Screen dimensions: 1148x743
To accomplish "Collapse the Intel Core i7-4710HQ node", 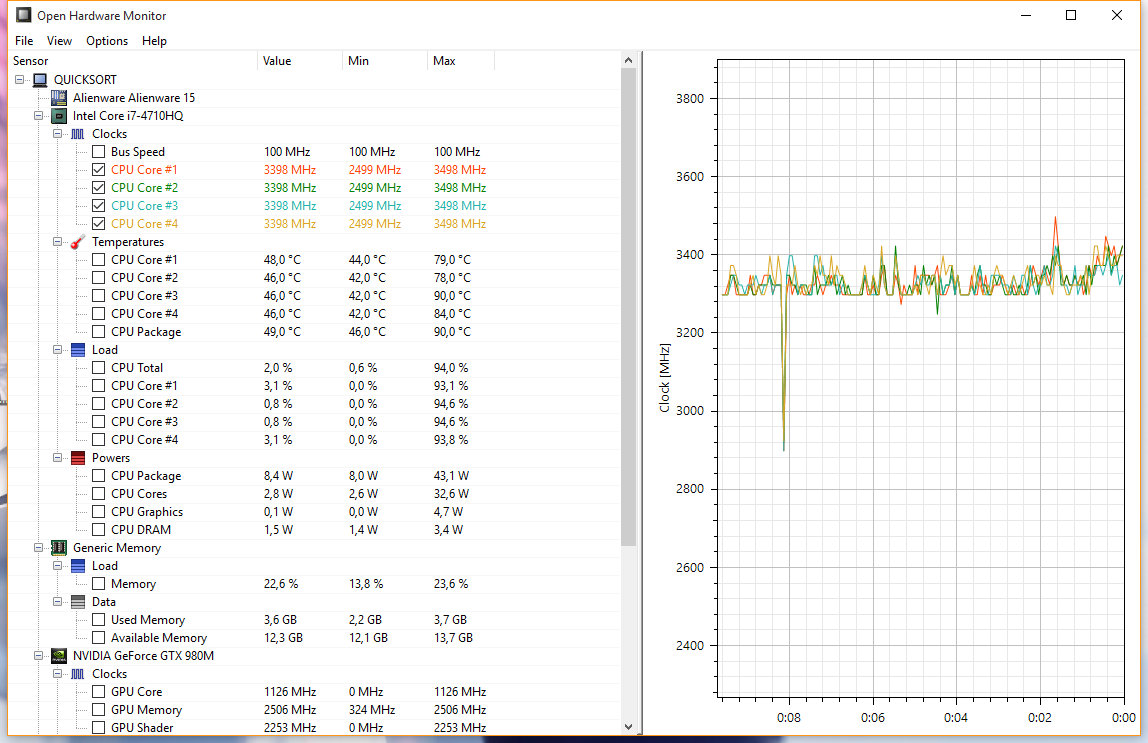I will 39,116.
